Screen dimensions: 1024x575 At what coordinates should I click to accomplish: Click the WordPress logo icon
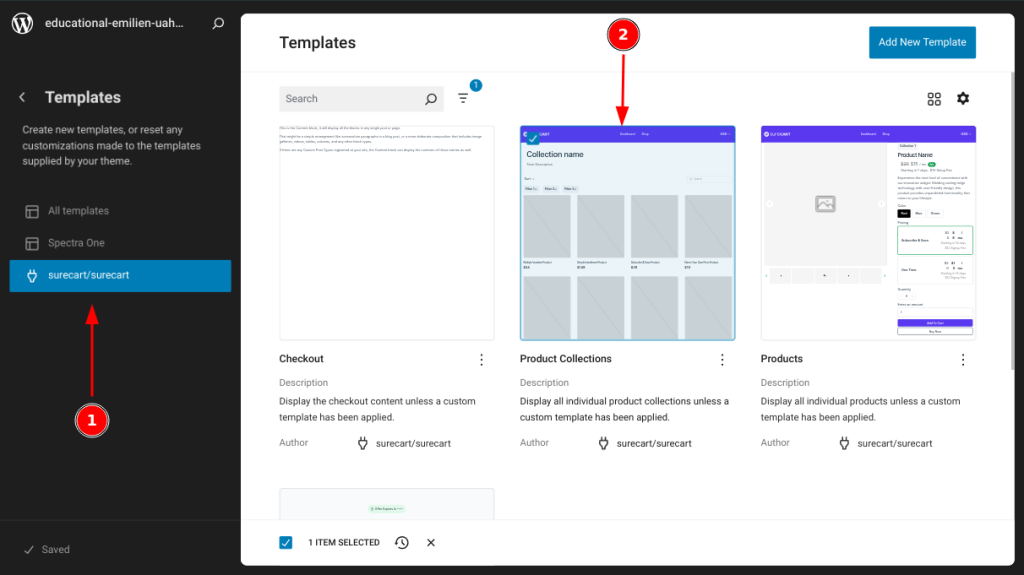(22, 24)
